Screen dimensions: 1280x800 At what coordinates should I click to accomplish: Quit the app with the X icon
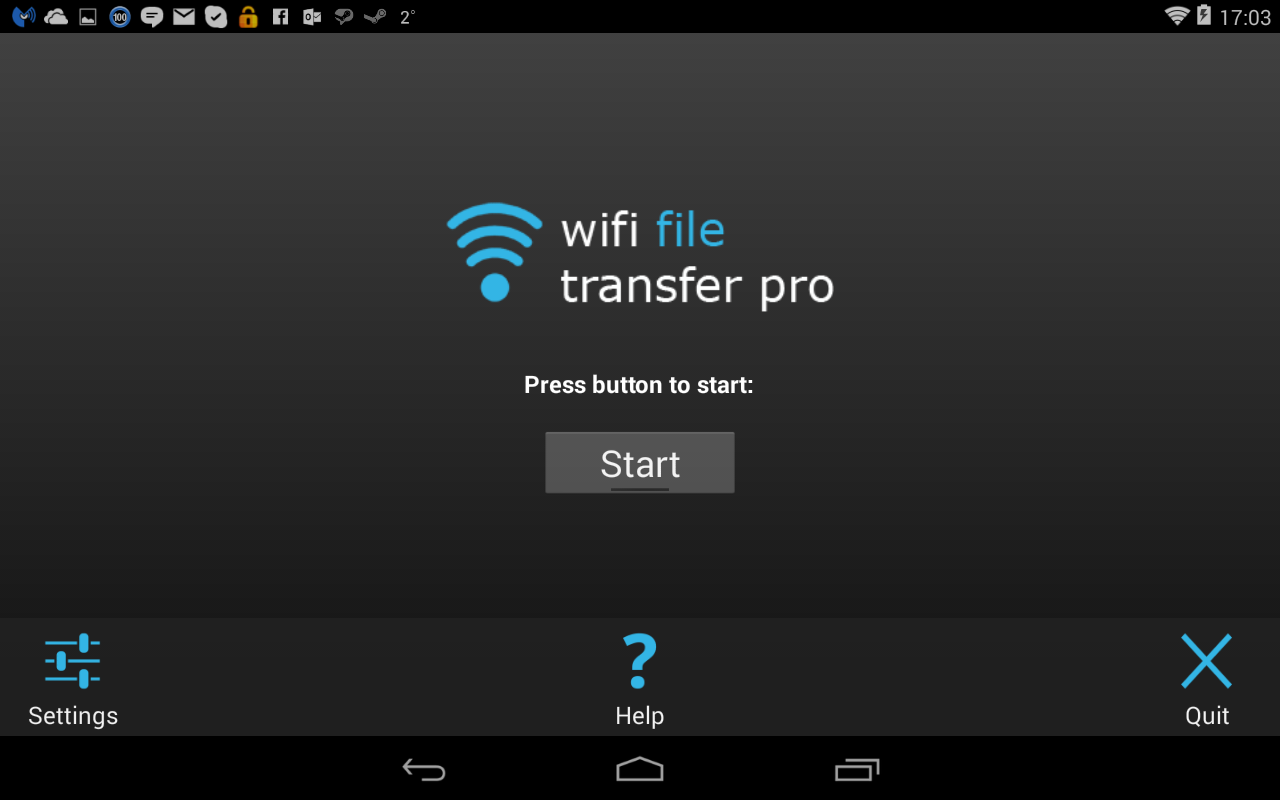(x=1207, y=662)
